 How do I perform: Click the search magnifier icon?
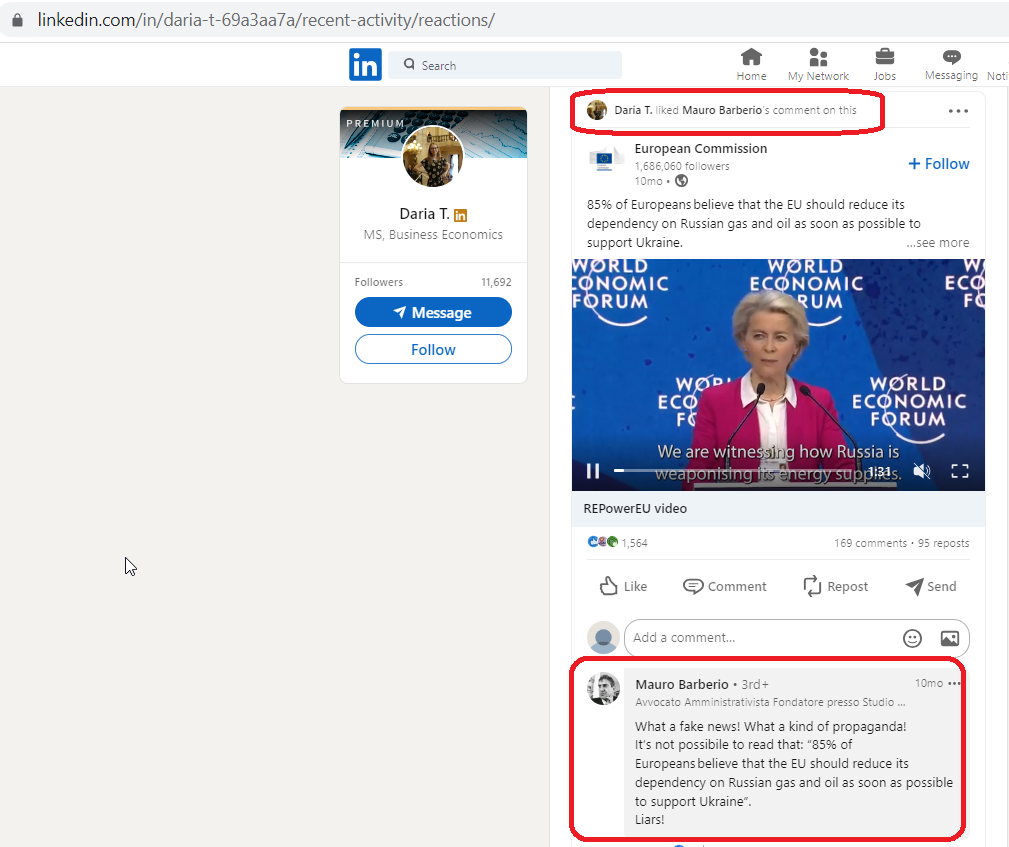[x=409, y=64]
